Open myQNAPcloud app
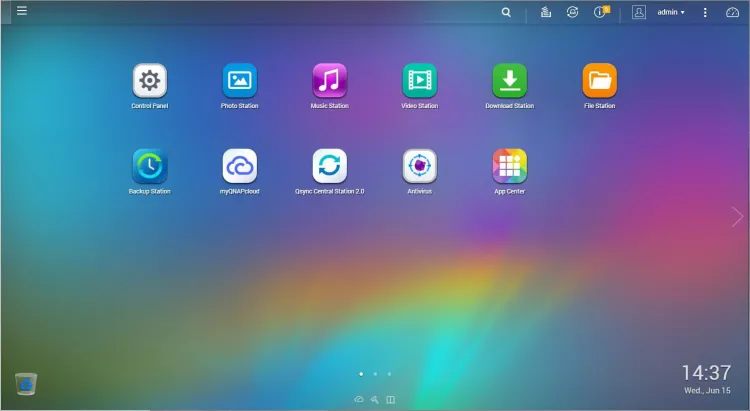750x411 pixels. pyautogui.click(x=239, y=165)
